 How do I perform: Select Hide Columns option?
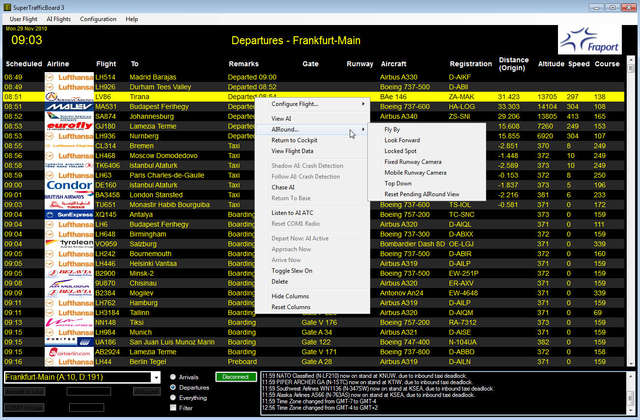[312, 296]
